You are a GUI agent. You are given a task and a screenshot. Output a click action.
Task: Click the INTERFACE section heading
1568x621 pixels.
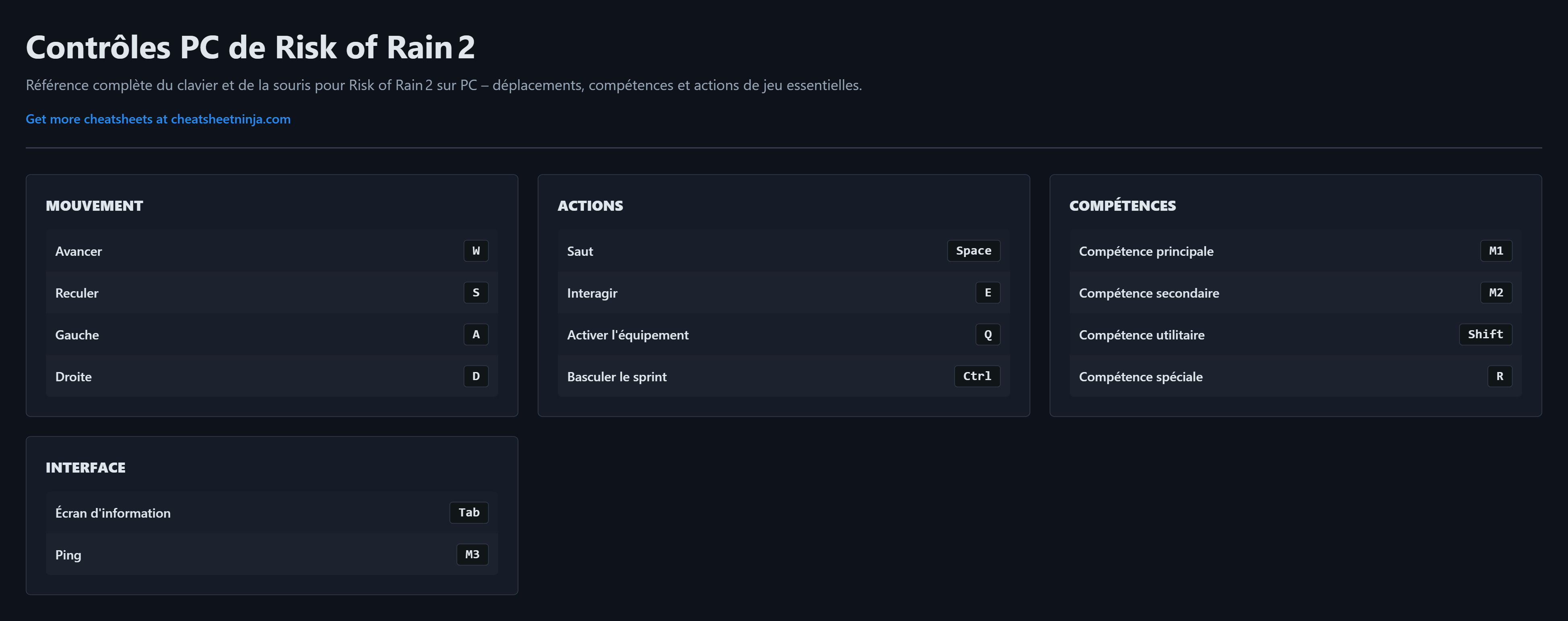coord(85,467)
